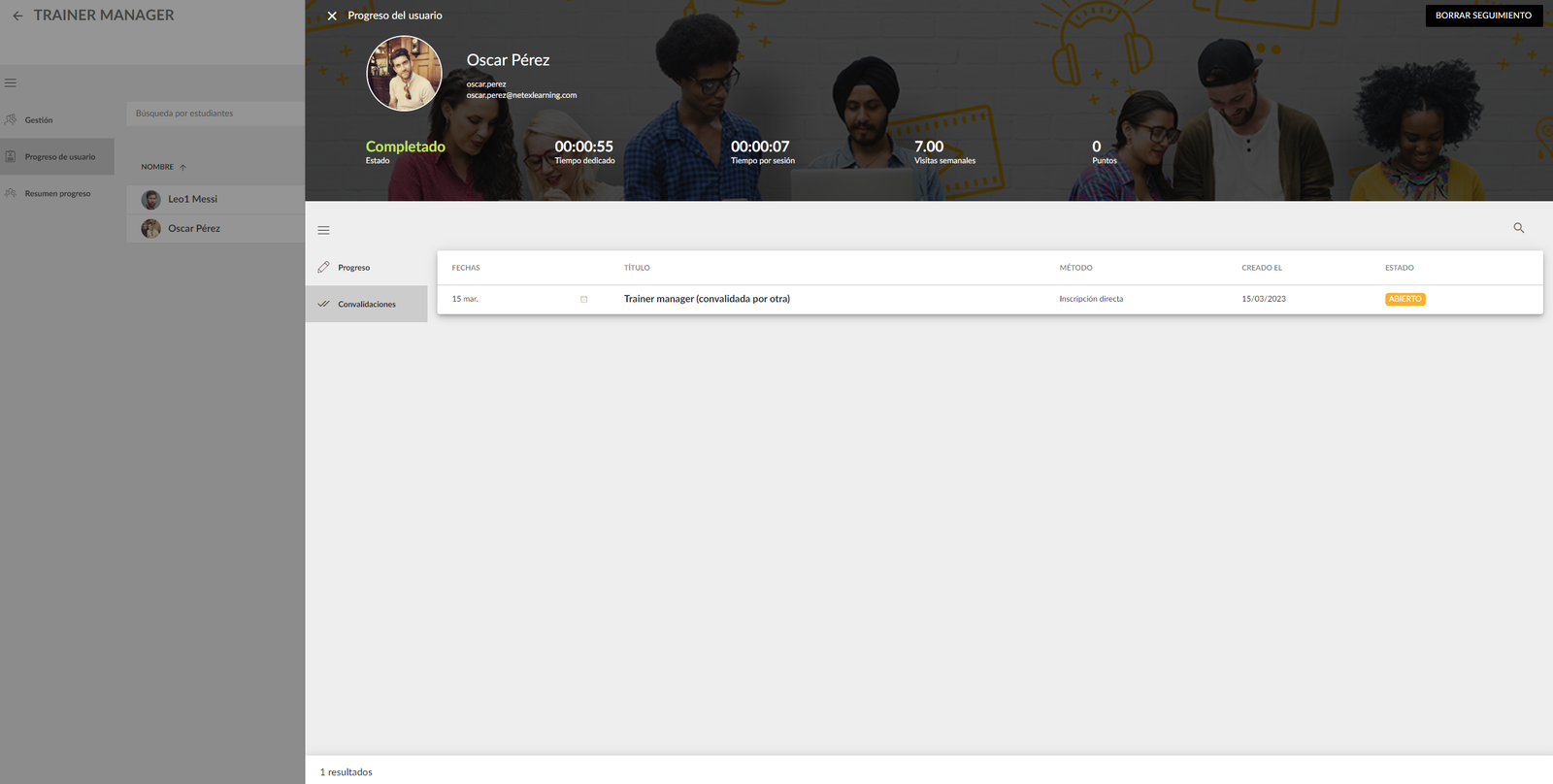Image resolution: width=1553 pixels, height=784 pixels.
Task: Switch to the Convalidaciones tab
Action: coord(366,305)
